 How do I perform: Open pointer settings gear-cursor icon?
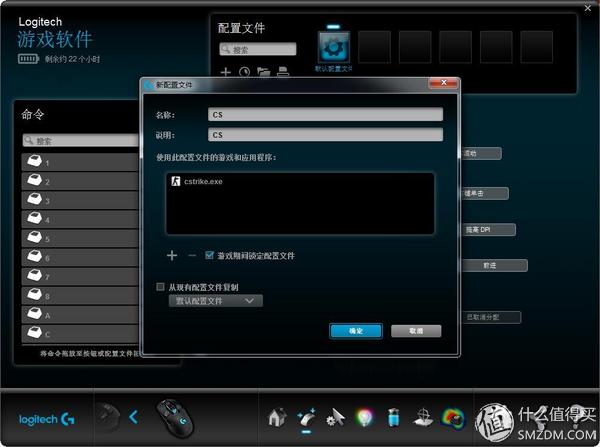(x=335, y=418)
